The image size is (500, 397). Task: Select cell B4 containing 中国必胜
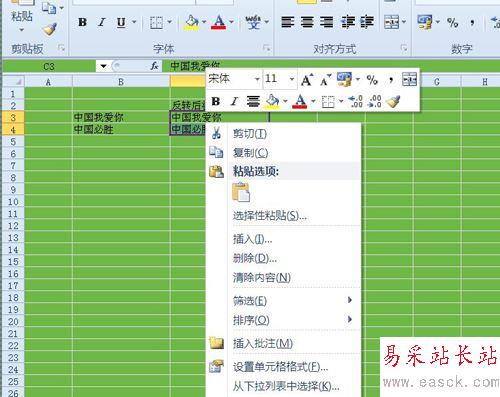tap(121, 129)
